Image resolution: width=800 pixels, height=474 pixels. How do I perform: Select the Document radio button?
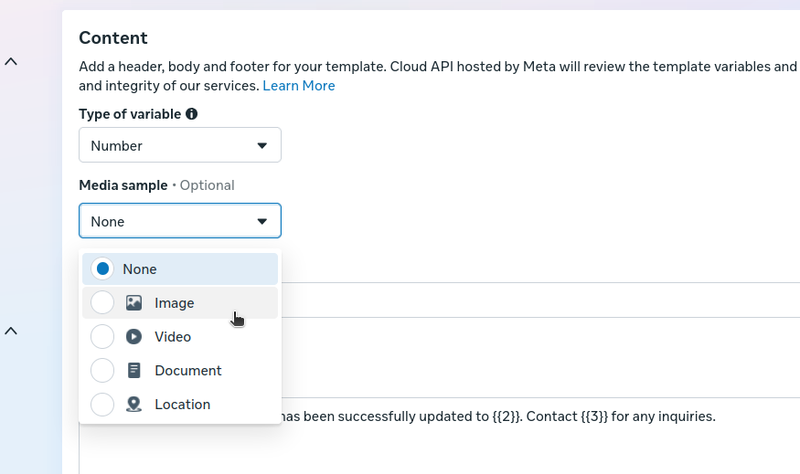pos(102,370)
